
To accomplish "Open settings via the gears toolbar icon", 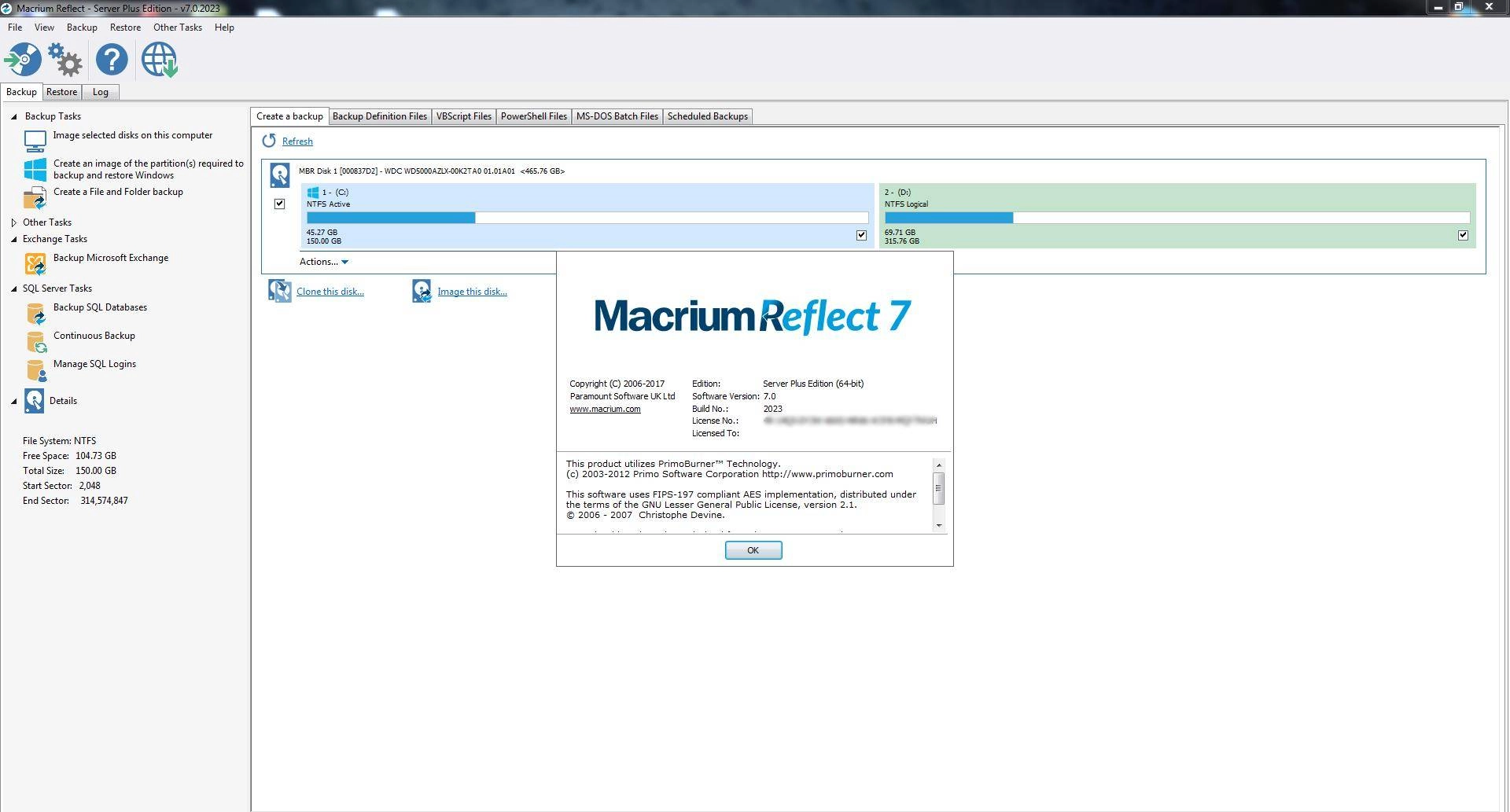I will (x=65, y=60).
